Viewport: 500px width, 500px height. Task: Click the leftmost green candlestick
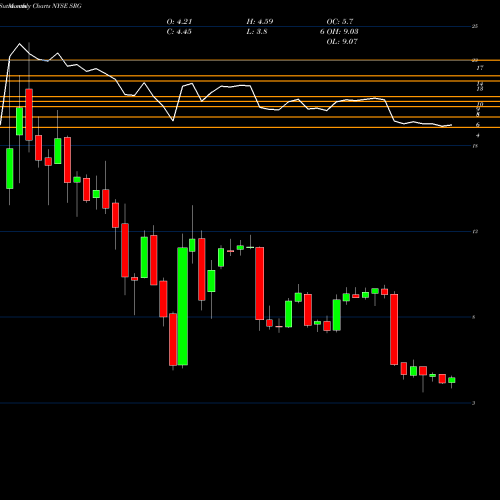(x=10, y=168)
